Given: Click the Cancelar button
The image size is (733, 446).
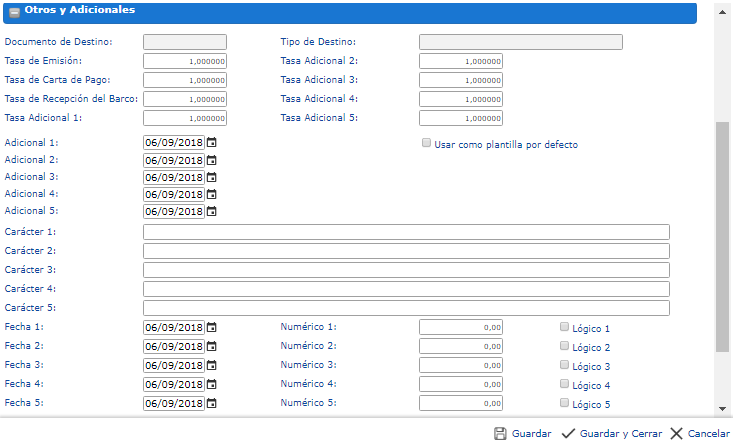Looking at the screenshot, I should pos(700,434).
